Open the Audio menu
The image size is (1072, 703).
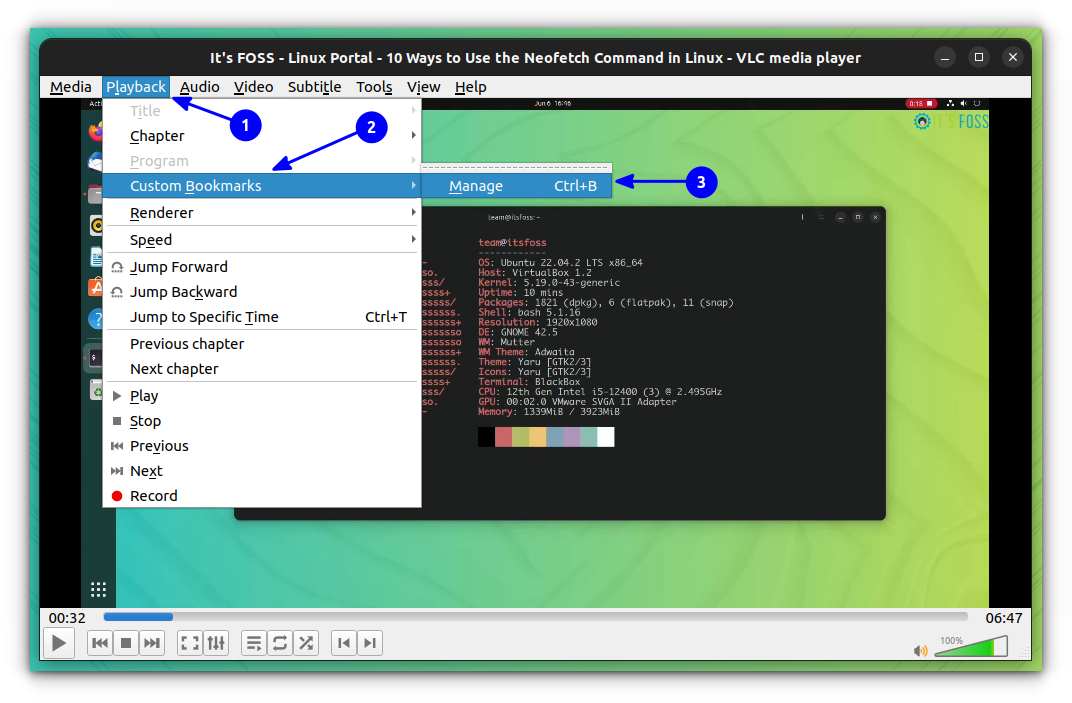[199, 87]
